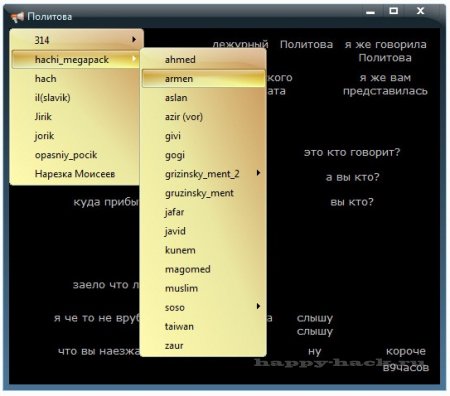450x396 pixels.
Task: Select ahmed in the submenu
Action: point(203,60)
